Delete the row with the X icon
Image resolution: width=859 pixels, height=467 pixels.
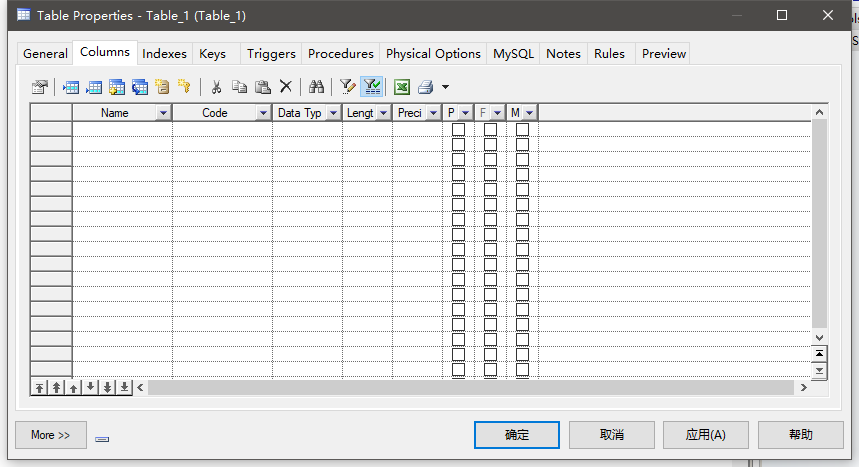point(285,87)
